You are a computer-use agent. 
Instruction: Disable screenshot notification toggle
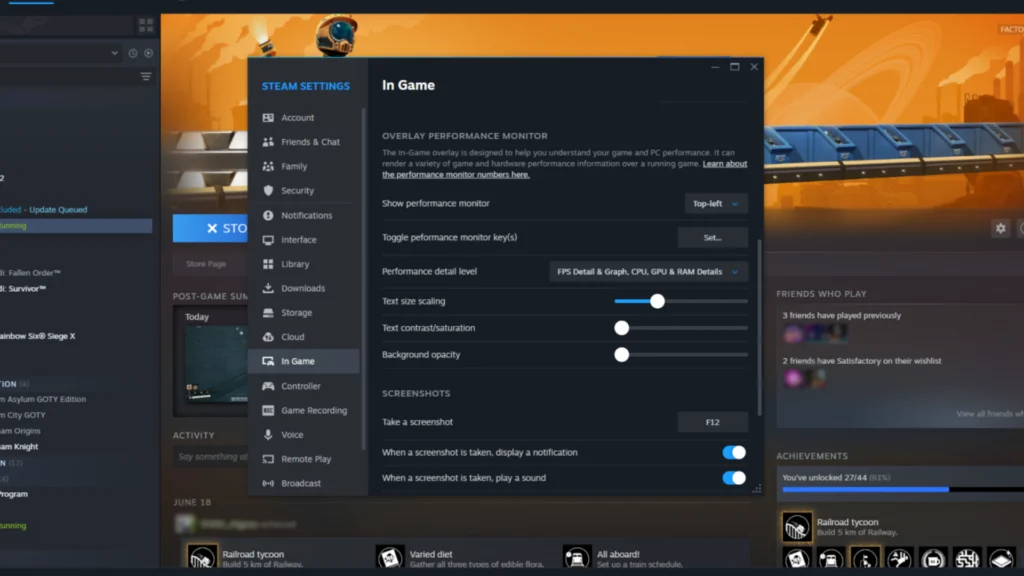[733, 453]
